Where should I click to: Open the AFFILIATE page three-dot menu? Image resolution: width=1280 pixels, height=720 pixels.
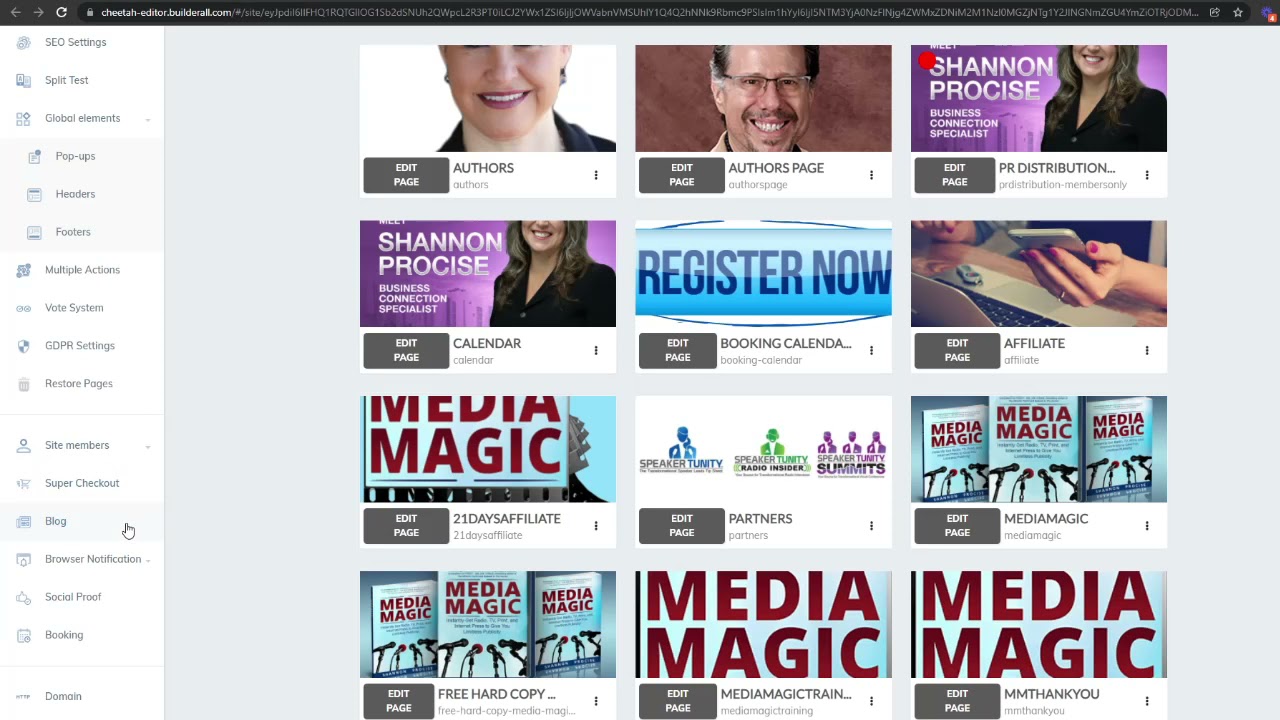tap(1147, 350)
